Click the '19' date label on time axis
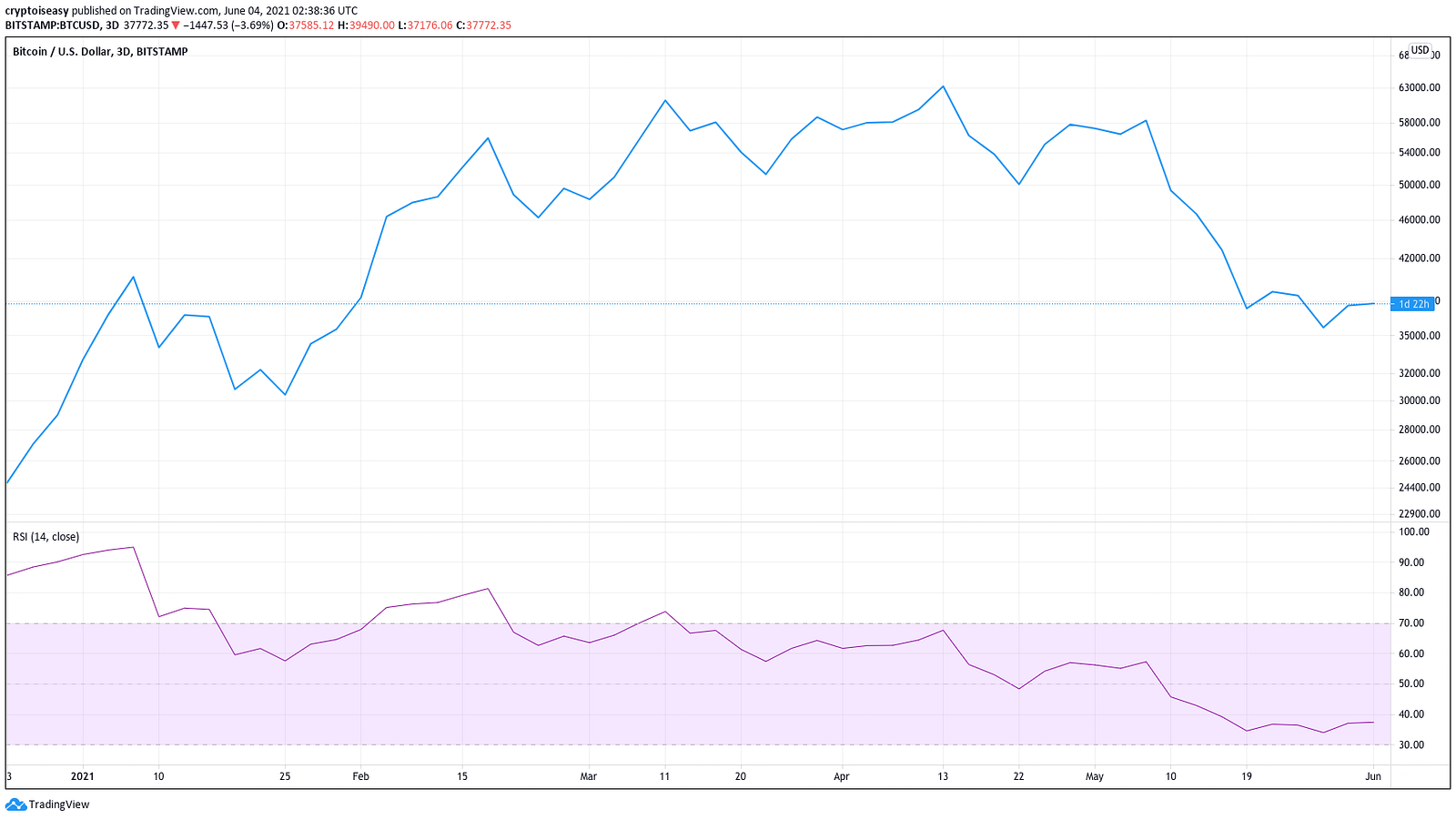Screen dimensions: 1456x820 pyautogui.click(x=1247, y=776)
